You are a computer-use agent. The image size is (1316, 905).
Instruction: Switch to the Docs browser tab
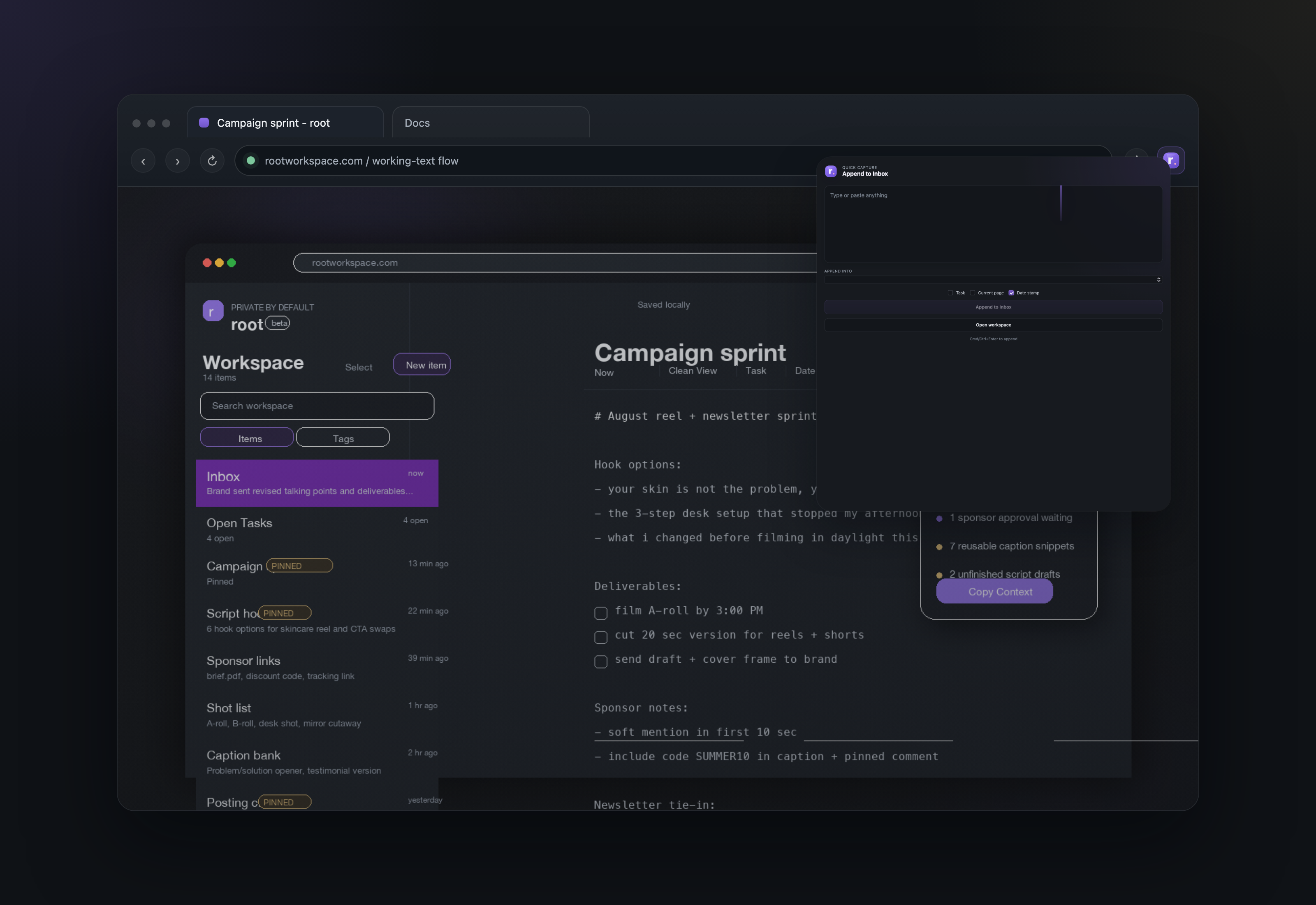490,123
